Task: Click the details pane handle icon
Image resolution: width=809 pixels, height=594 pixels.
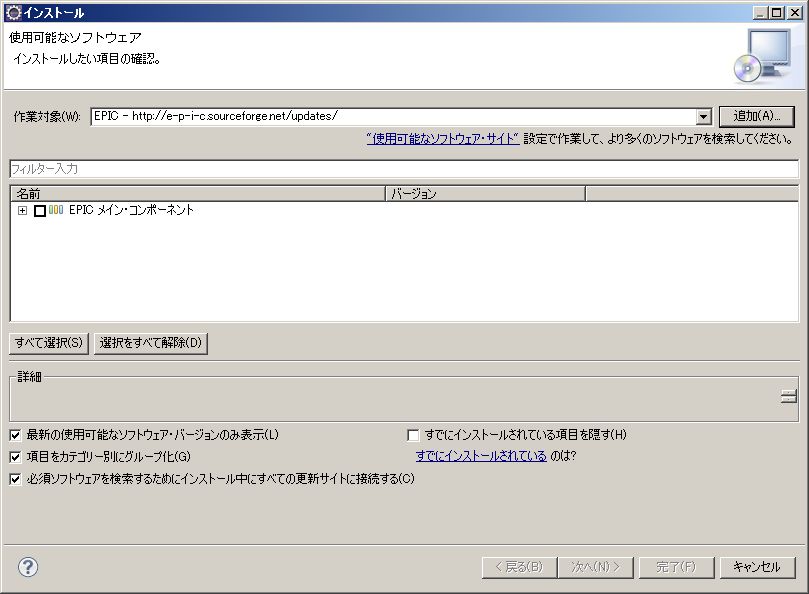Action: pos(788,396)
